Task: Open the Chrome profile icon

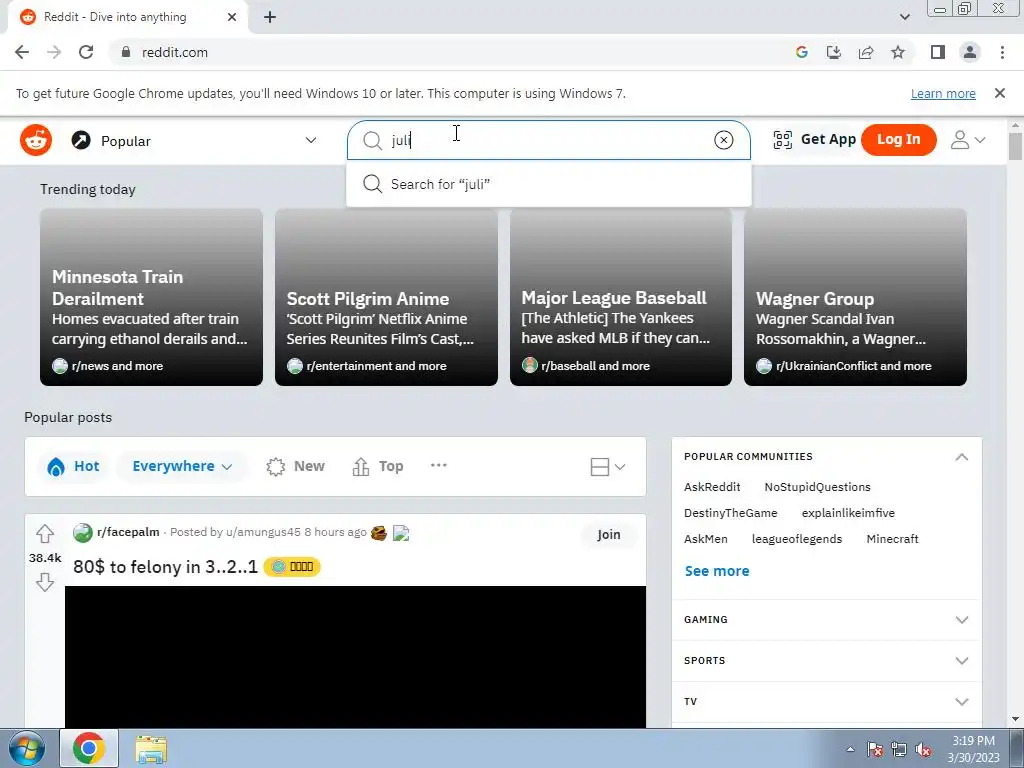Action: (970, 52)
